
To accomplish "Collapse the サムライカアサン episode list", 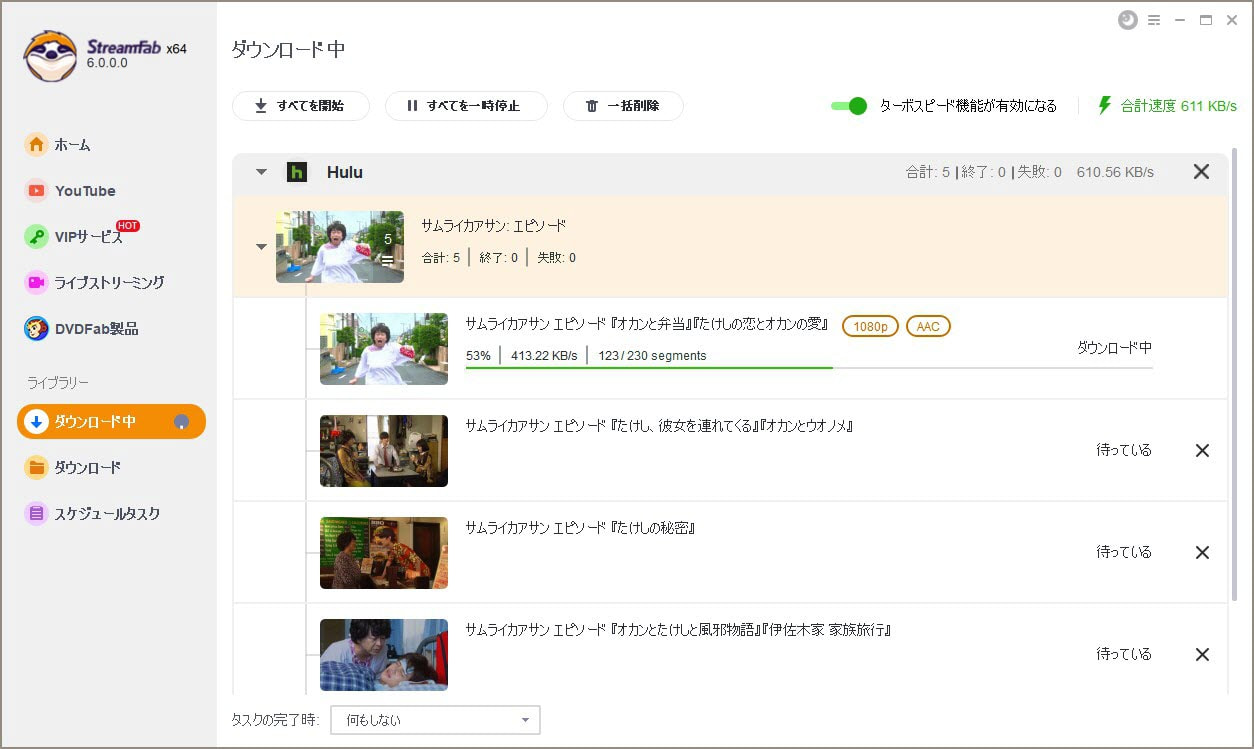I will coord(261,246).
